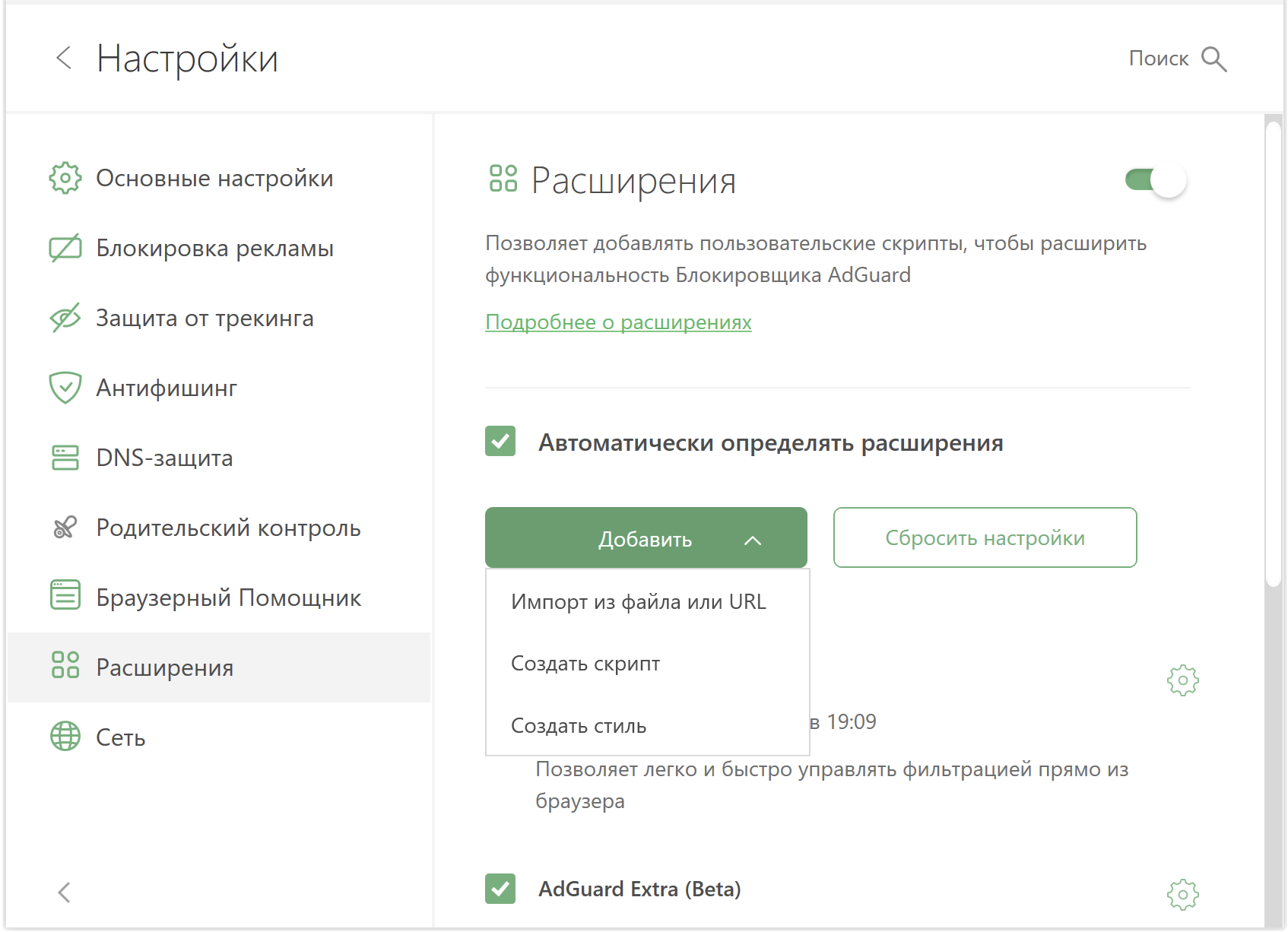The image size is (1288, 932).
Task: Choose Создать скрипт from dropdown
Action: click(647, 664)
